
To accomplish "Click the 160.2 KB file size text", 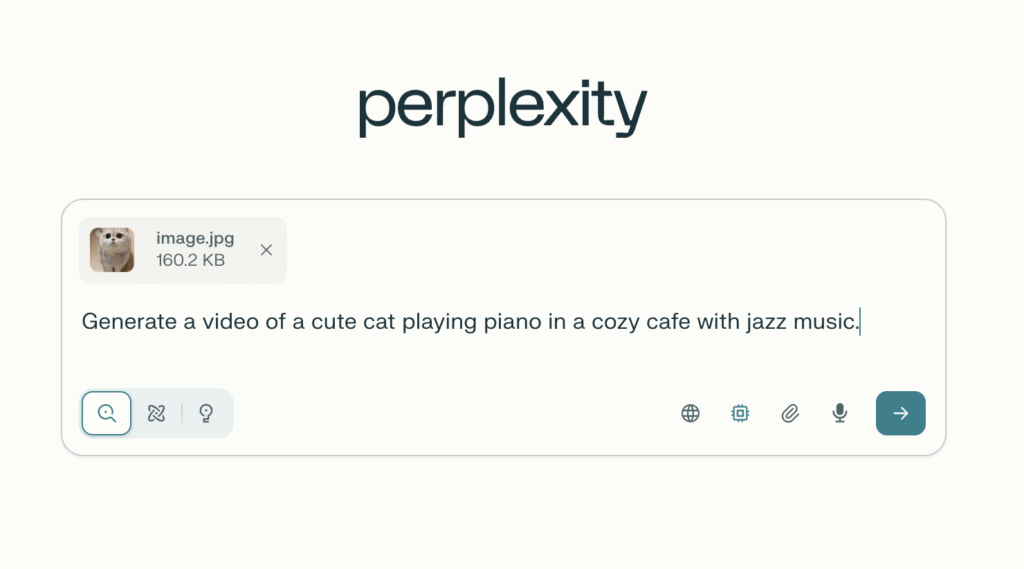I will 190,261.
